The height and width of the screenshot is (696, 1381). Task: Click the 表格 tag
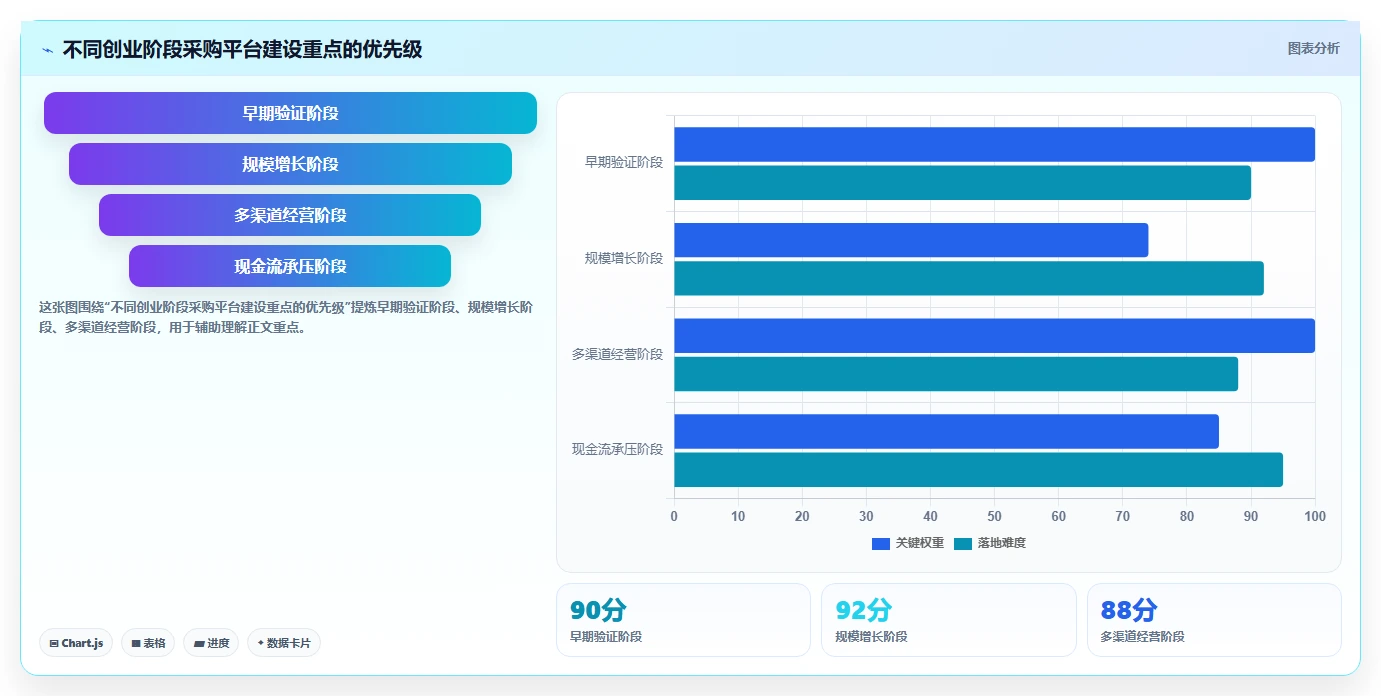tap(148, 643)
